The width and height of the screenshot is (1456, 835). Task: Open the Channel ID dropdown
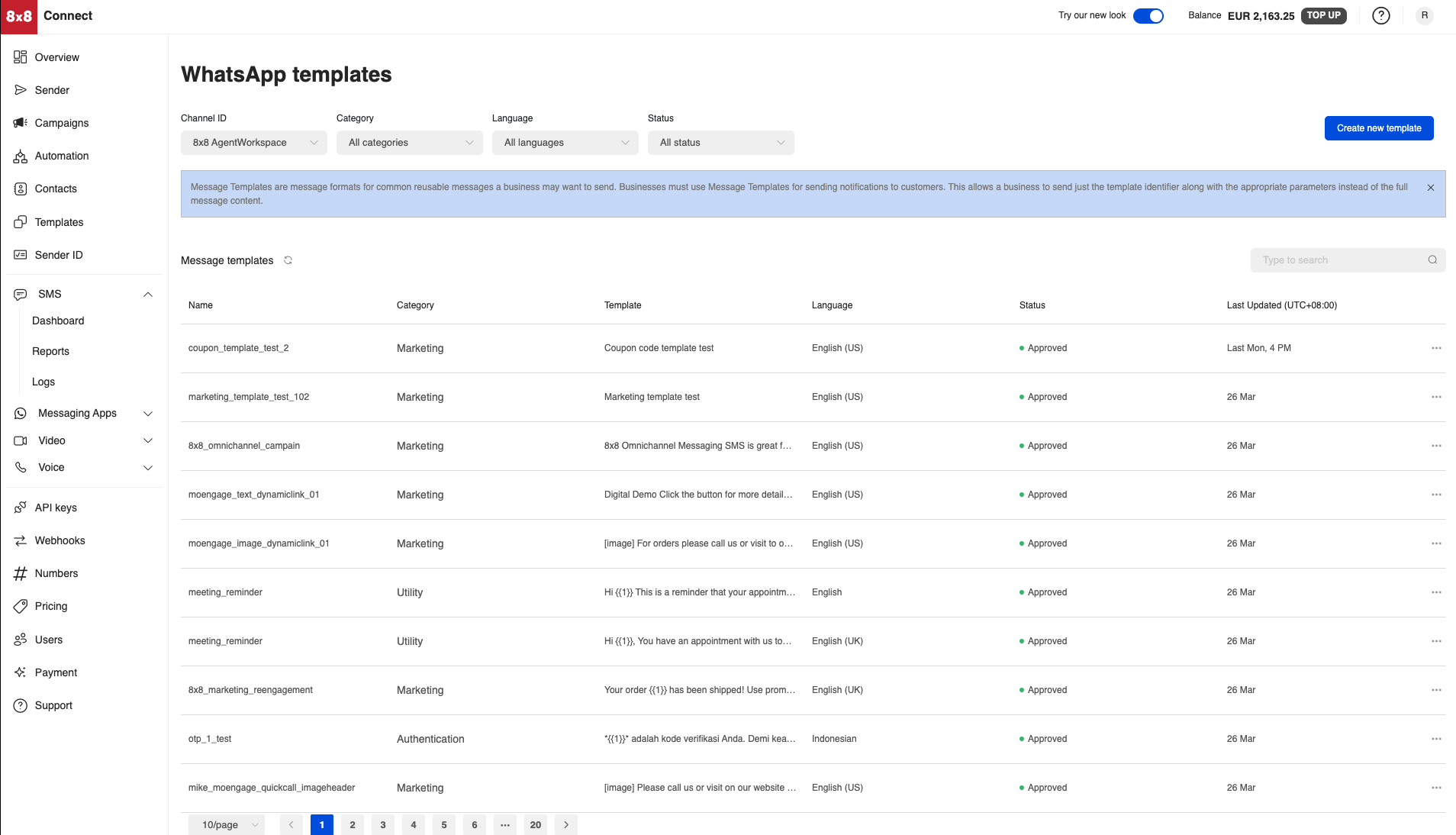click(x=253, y=143)
